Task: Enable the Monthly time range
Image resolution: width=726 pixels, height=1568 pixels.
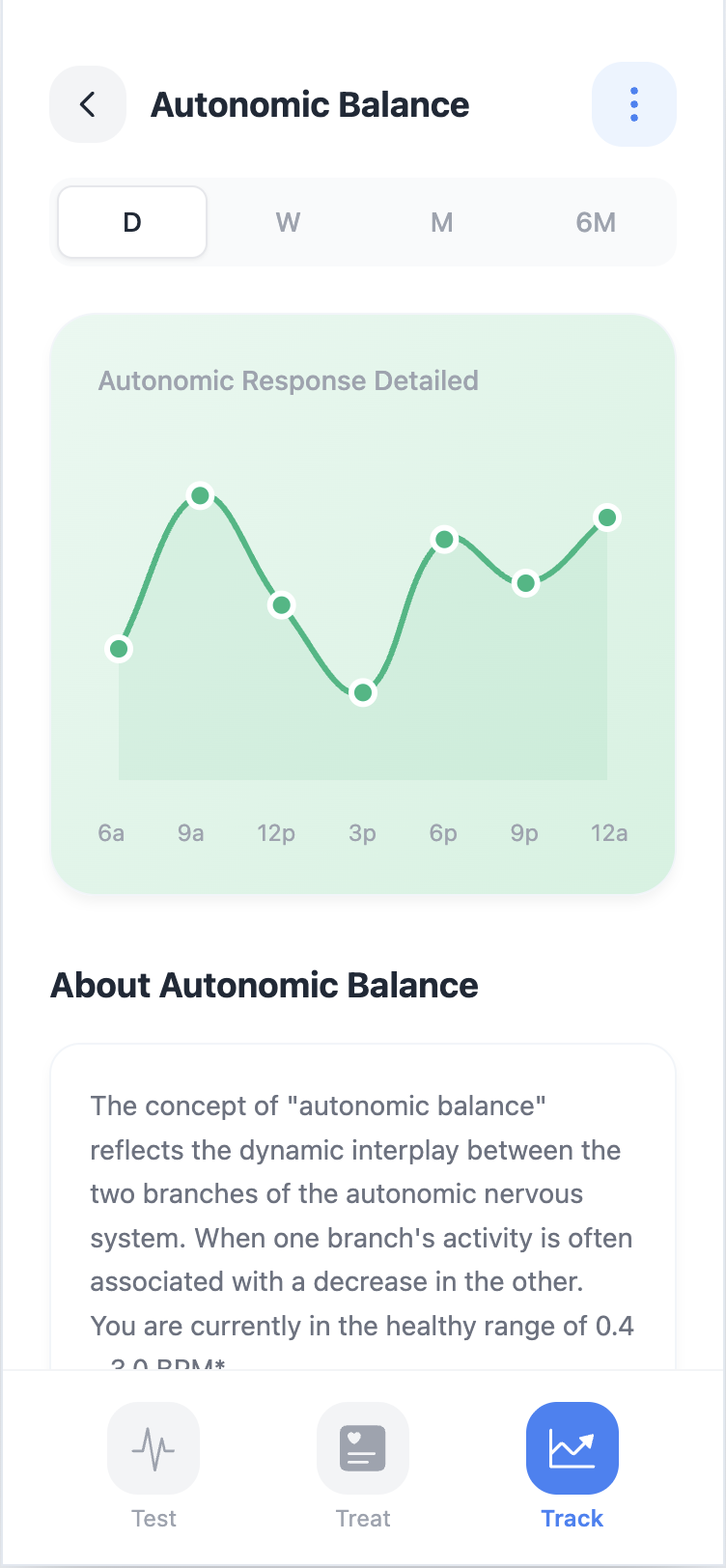Action: [441, 222]
